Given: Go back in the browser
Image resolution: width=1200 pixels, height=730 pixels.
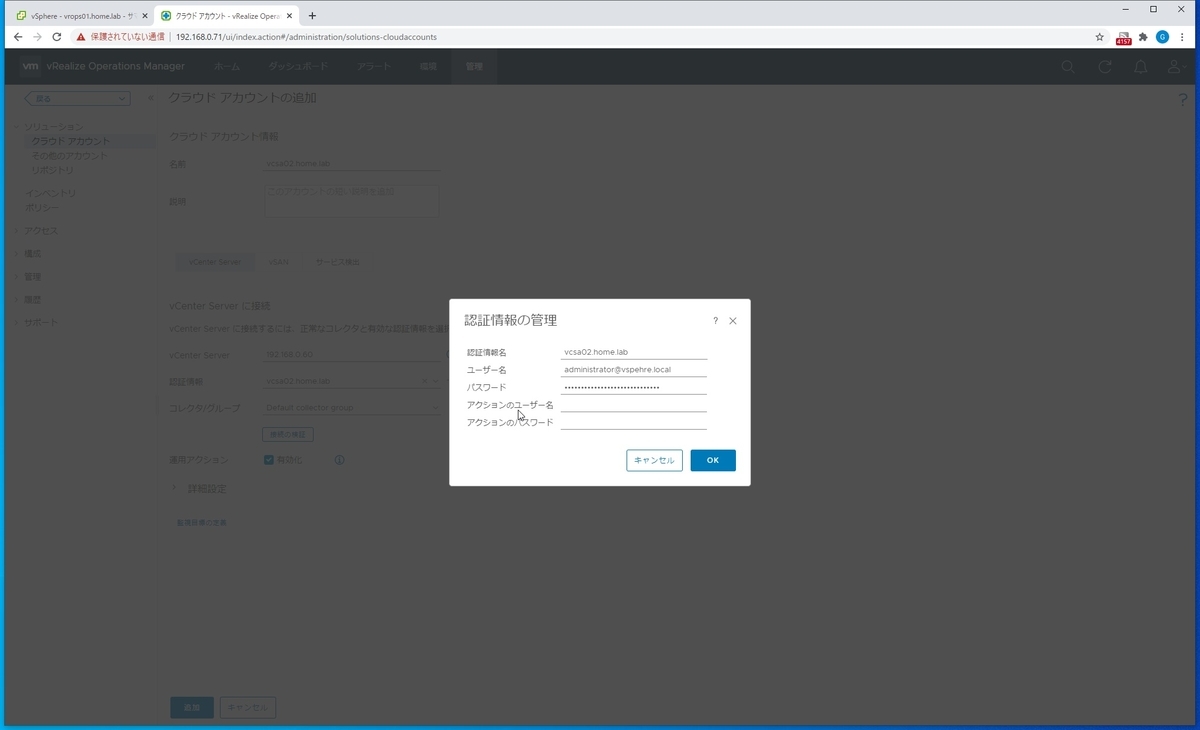Looking at the screenshot, I should pos(17,37).
